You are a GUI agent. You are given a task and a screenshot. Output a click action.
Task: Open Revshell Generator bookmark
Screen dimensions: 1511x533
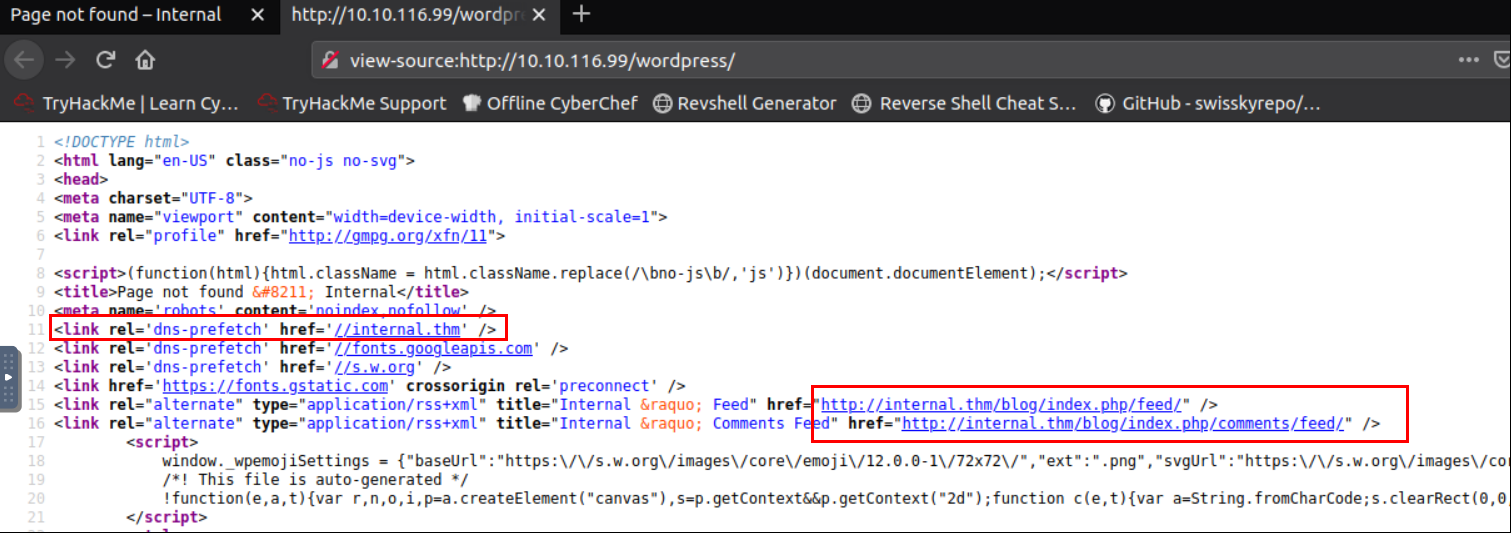(x=745, y=103)
